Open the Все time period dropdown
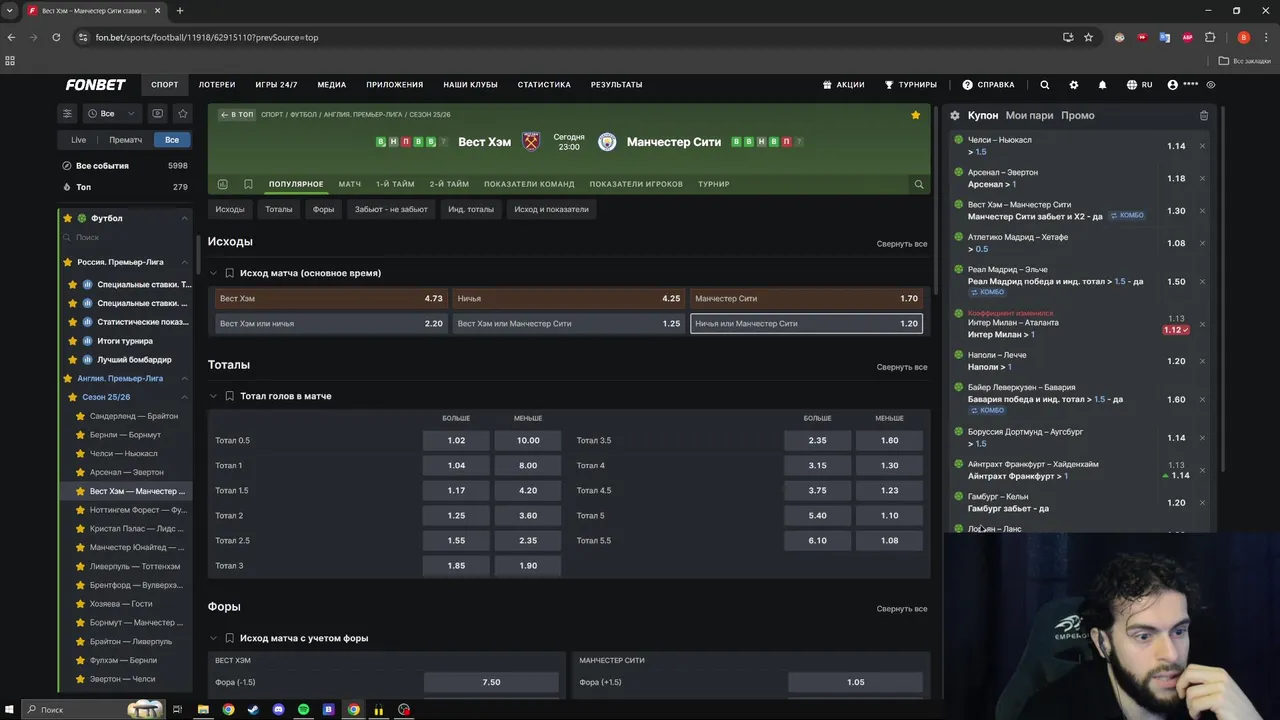Viewport: 1280px width, 720px height. click(x=113, y=113)
